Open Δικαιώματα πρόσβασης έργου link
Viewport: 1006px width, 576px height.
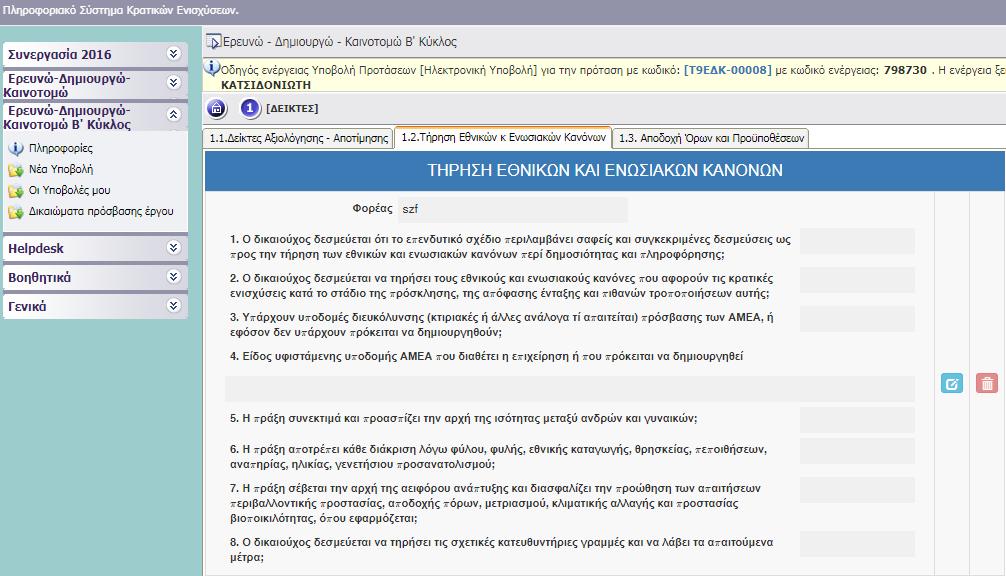[x=101, y=211]
